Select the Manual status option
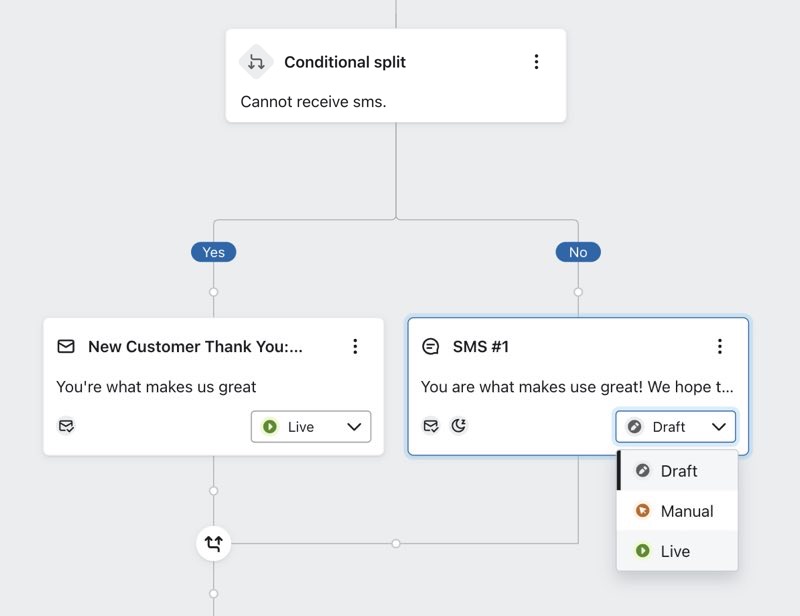 686,511
